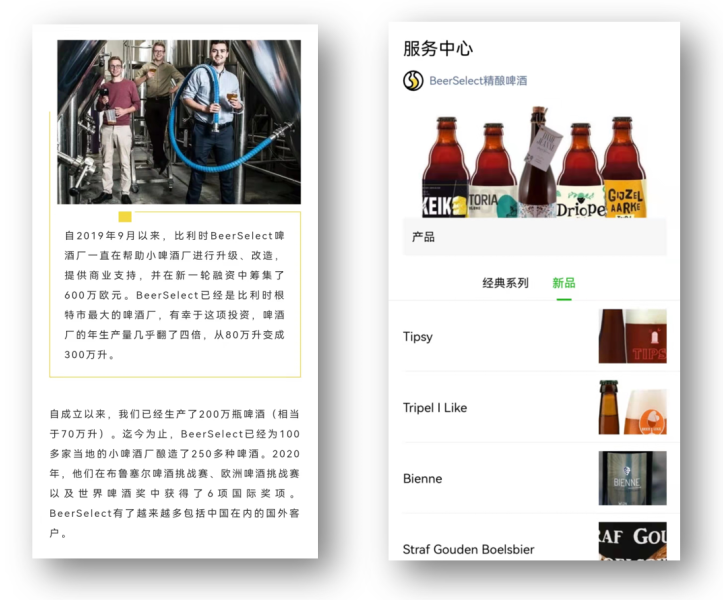This screenshot has width=723, height=600.
Task: Tap the 服务中心 page title
Action: (x=438, y=49)
